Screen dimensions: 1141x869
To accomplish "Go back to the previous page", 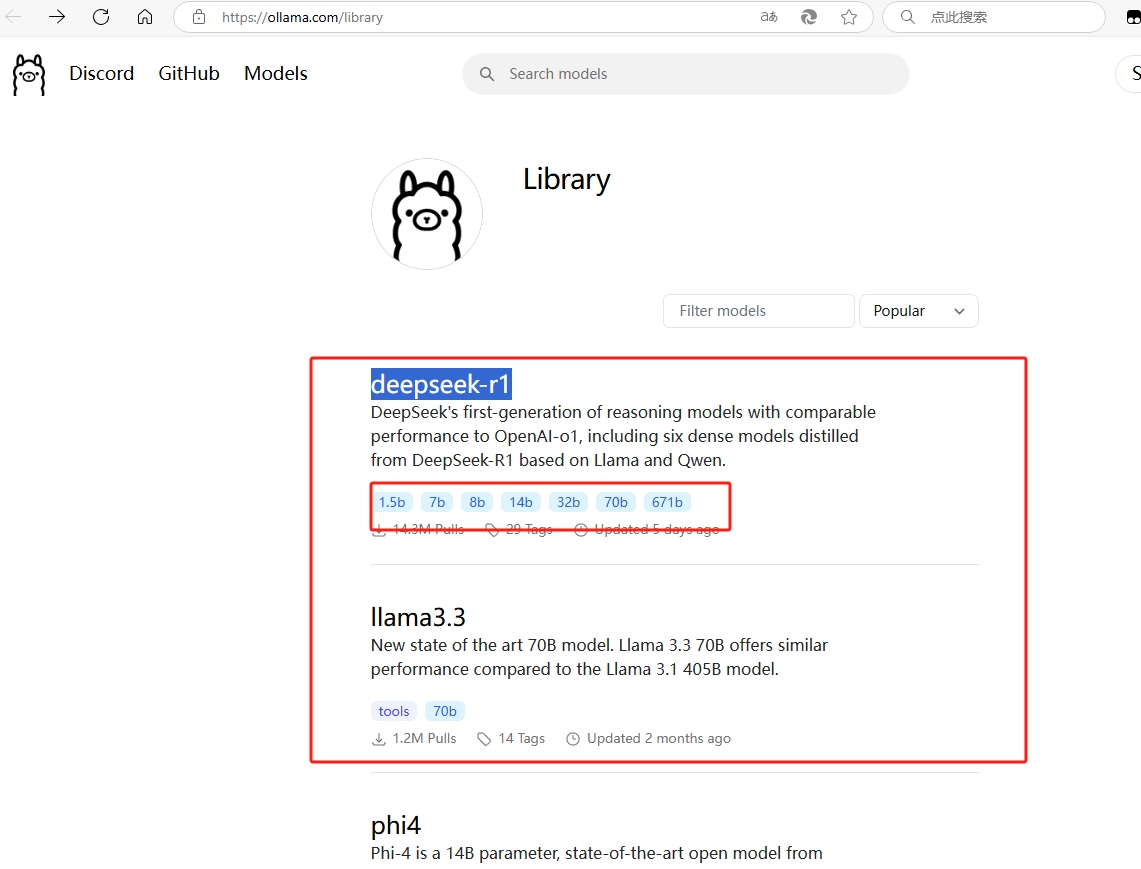I will click(x=14, y=17).
